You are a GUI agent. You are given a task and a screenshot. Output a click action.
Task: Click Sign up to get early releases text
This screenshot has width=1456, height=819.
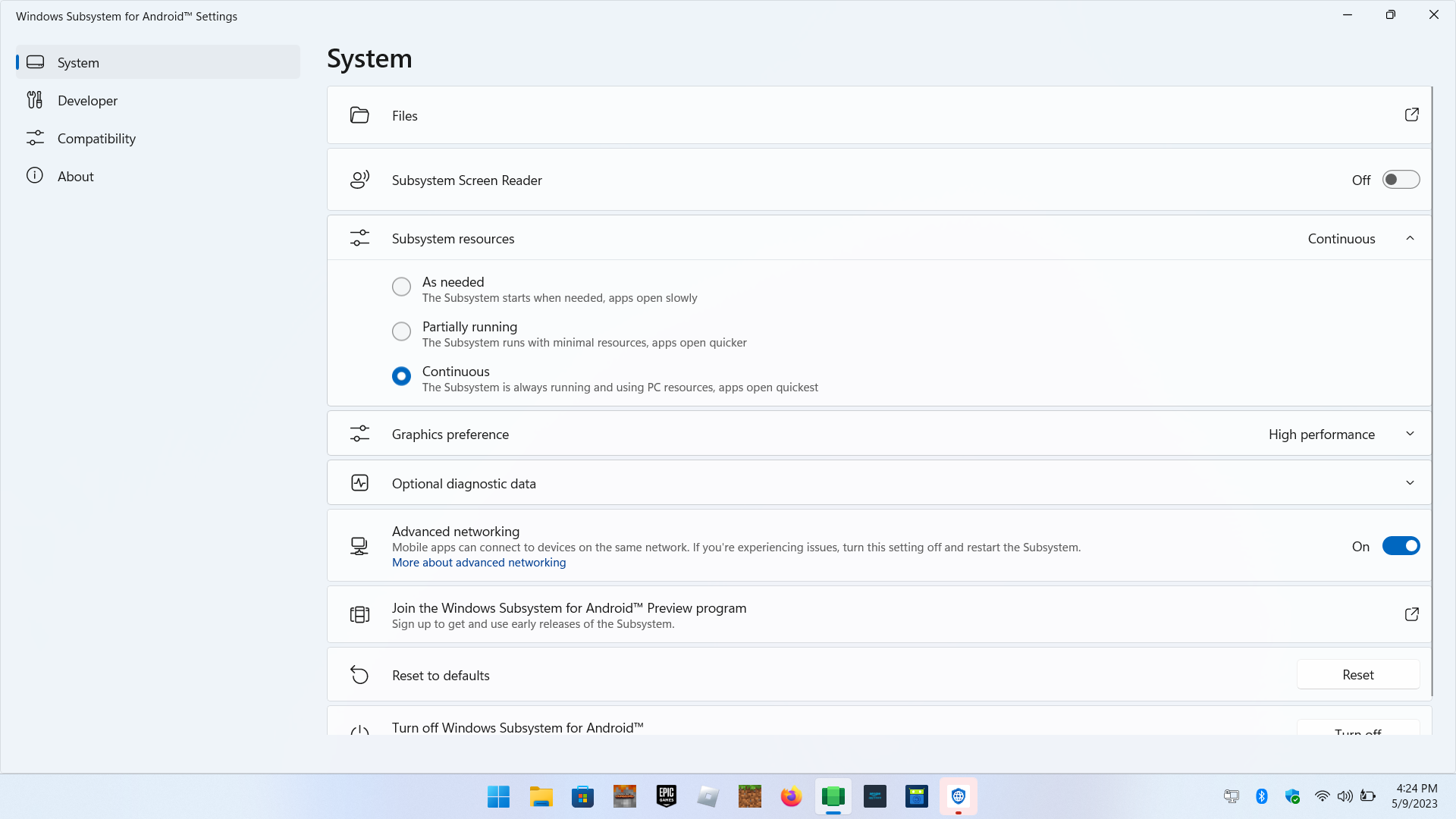(533, 624)
